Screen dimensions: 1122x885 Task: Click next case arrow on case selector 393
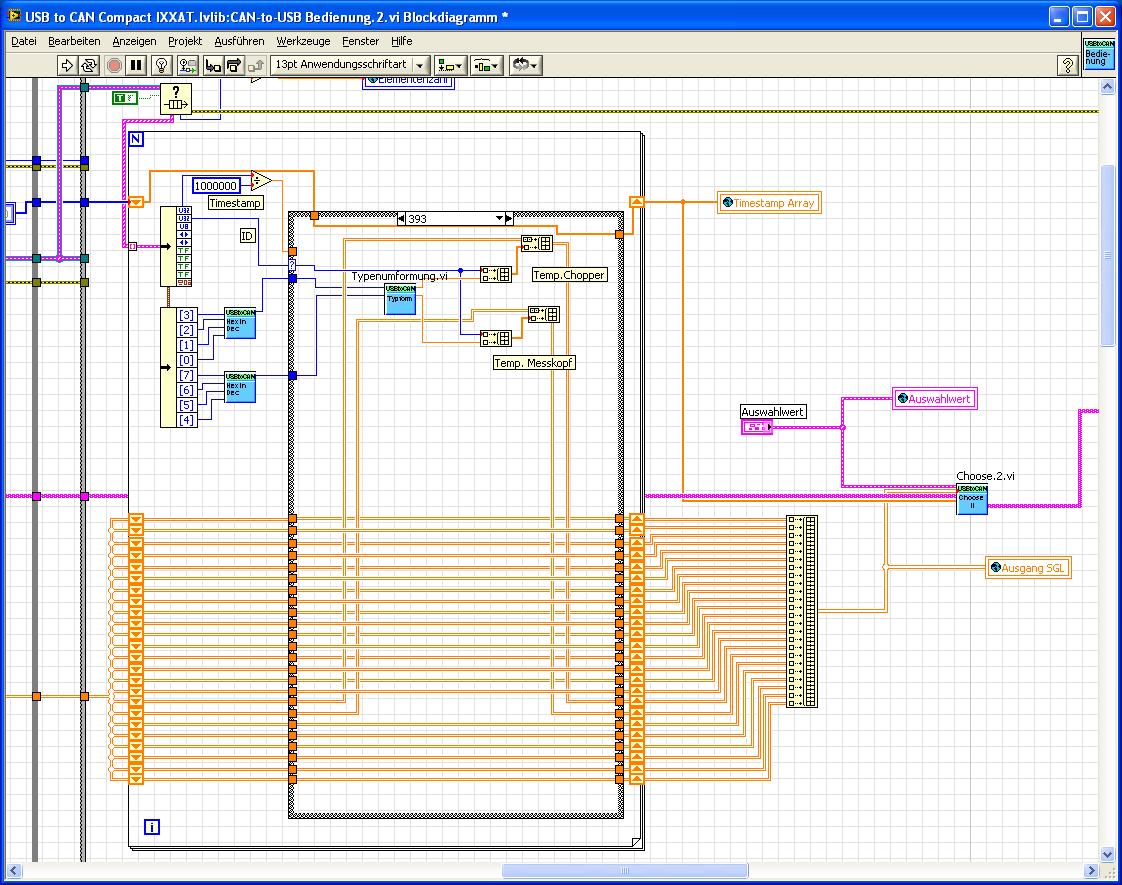508,218
